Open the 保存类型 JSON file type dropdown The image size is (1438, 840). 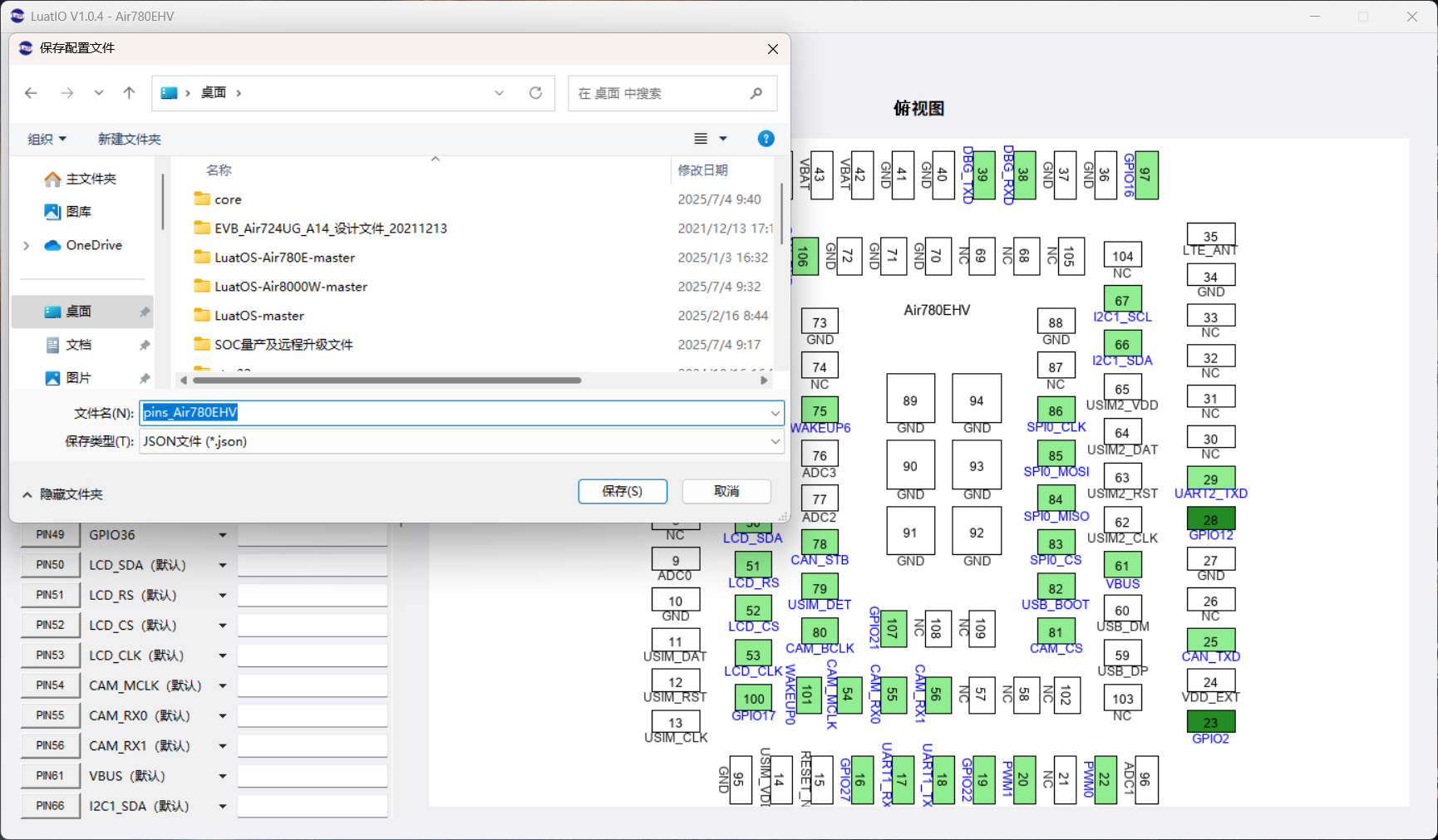coord(462,441)
